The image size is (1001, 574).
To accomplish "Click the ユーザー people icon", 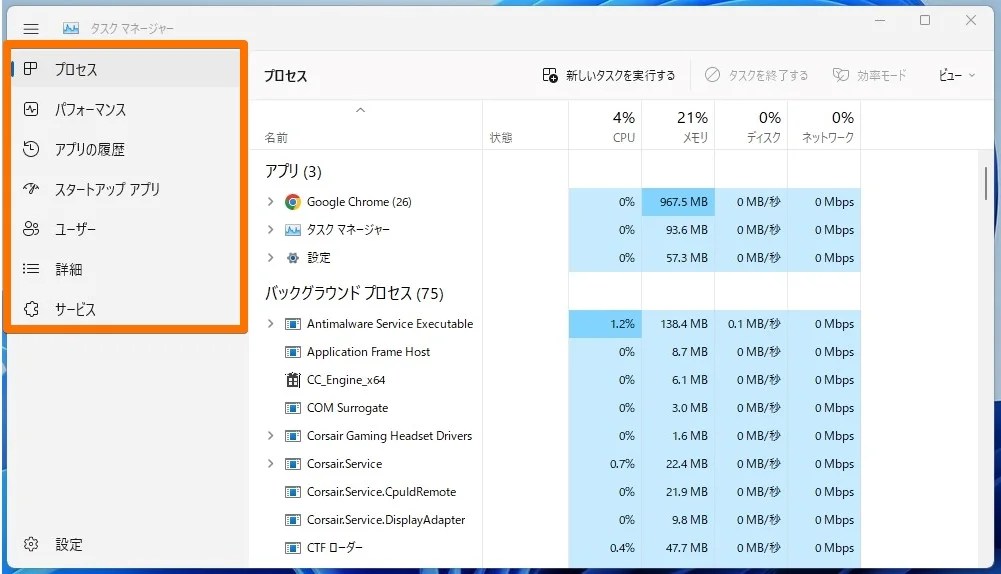I will (31, 229).
